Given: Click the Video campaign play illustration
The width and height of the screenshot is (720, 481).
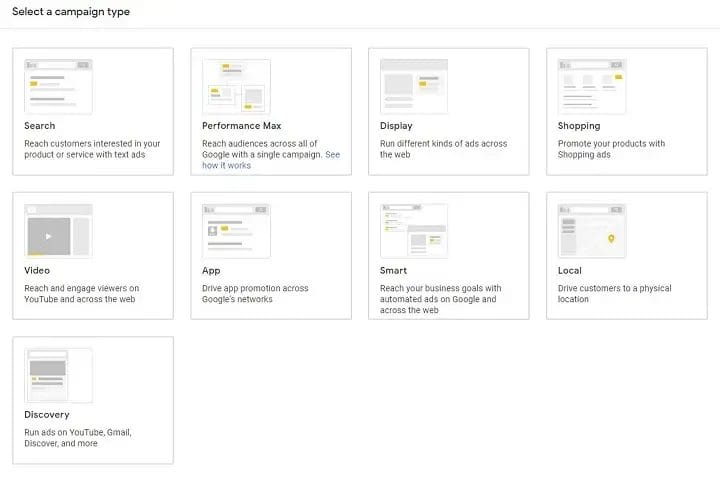Looking at the screenshot, I should (58, 231).
